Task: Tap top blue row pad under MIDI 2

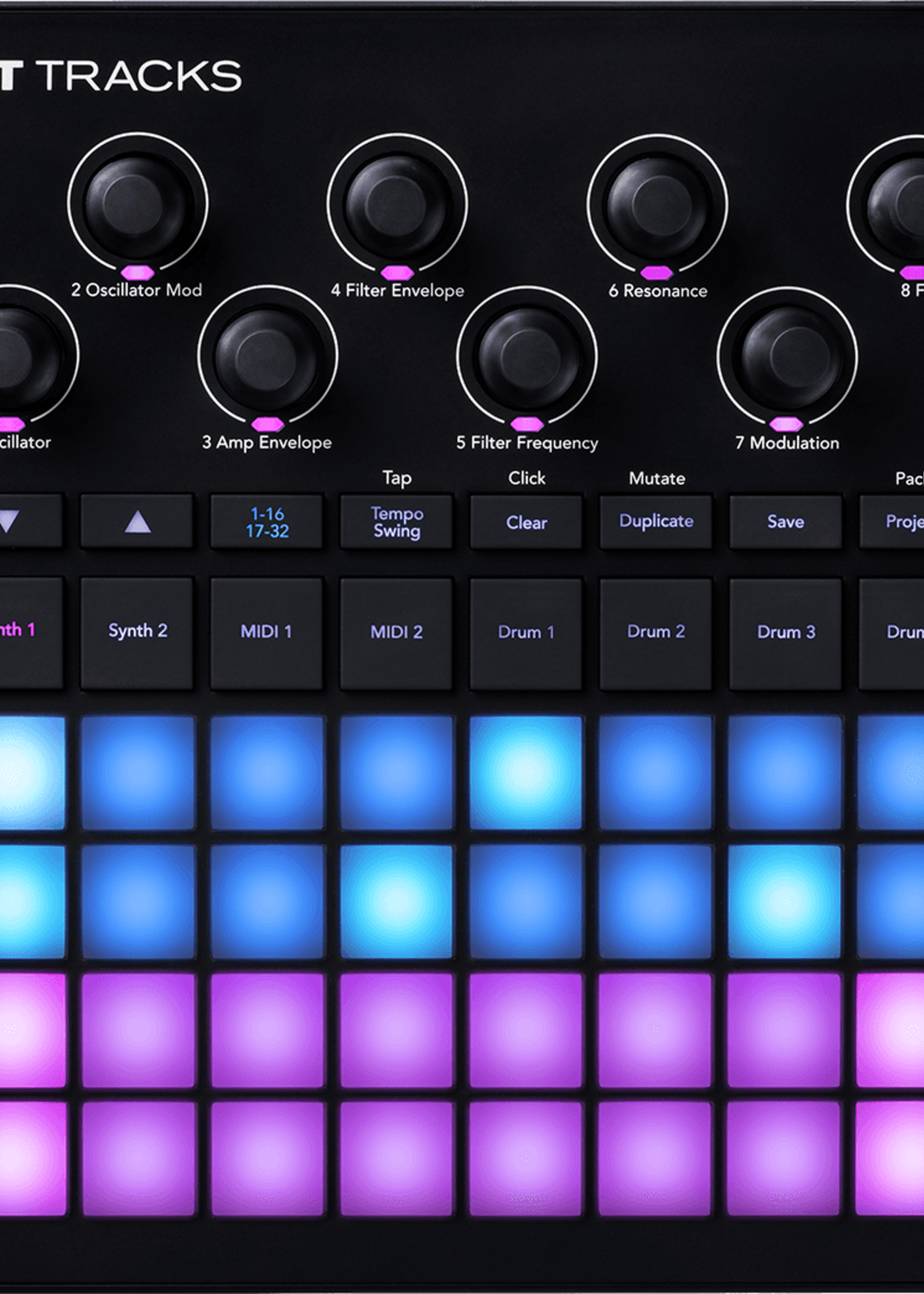Action: (397, 773)
